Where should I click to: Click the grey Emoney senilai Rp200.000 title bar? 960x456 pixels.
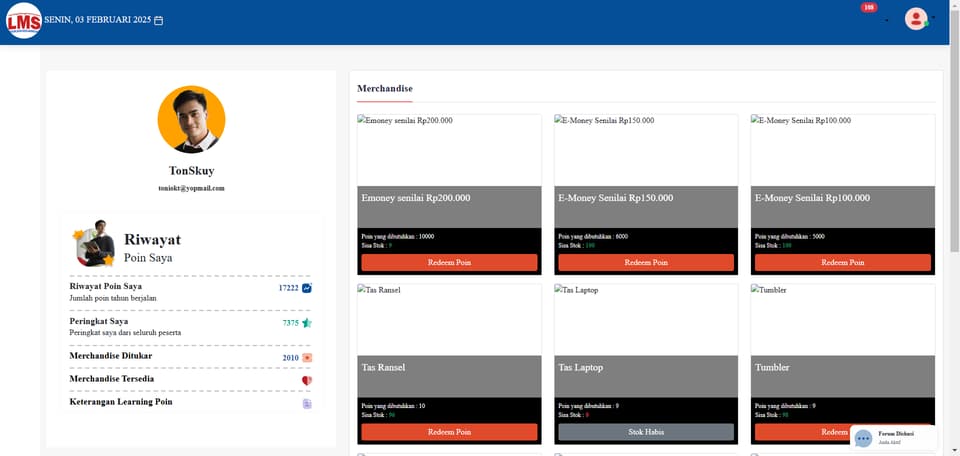tap(449, 207)
